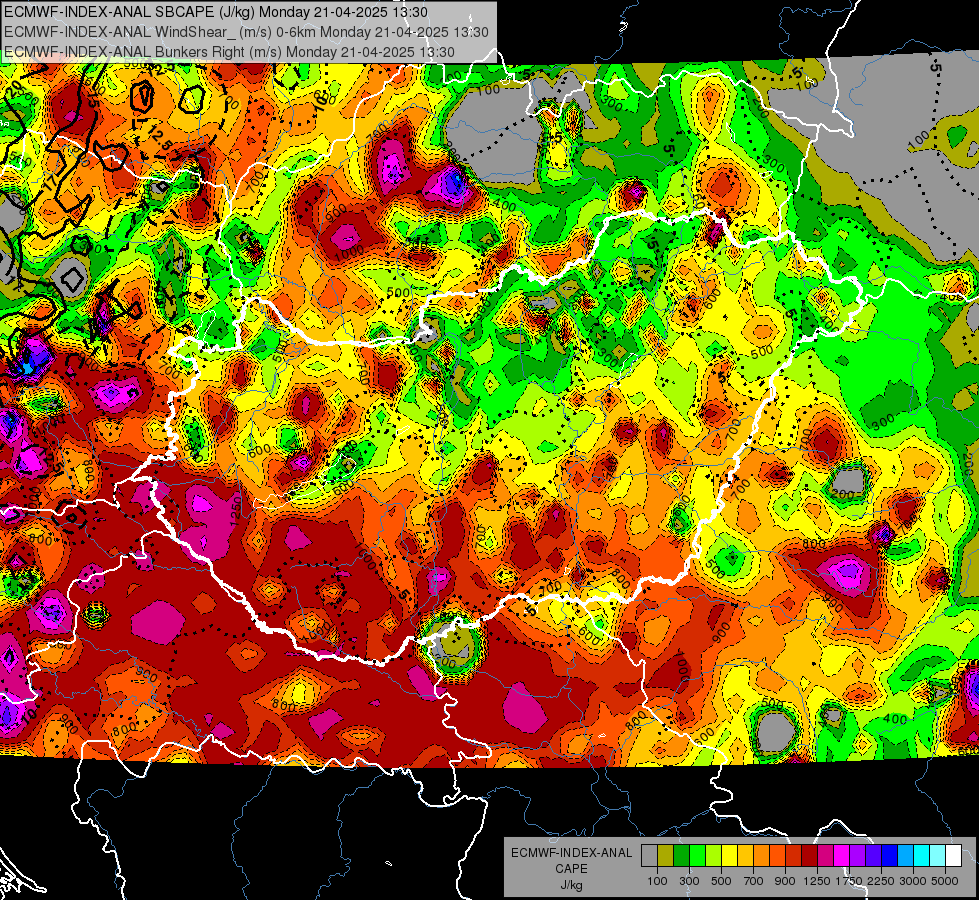Click the J/kg unit label in legend
The width and height of the screenshot is (979, 900).
pos(571,885)
